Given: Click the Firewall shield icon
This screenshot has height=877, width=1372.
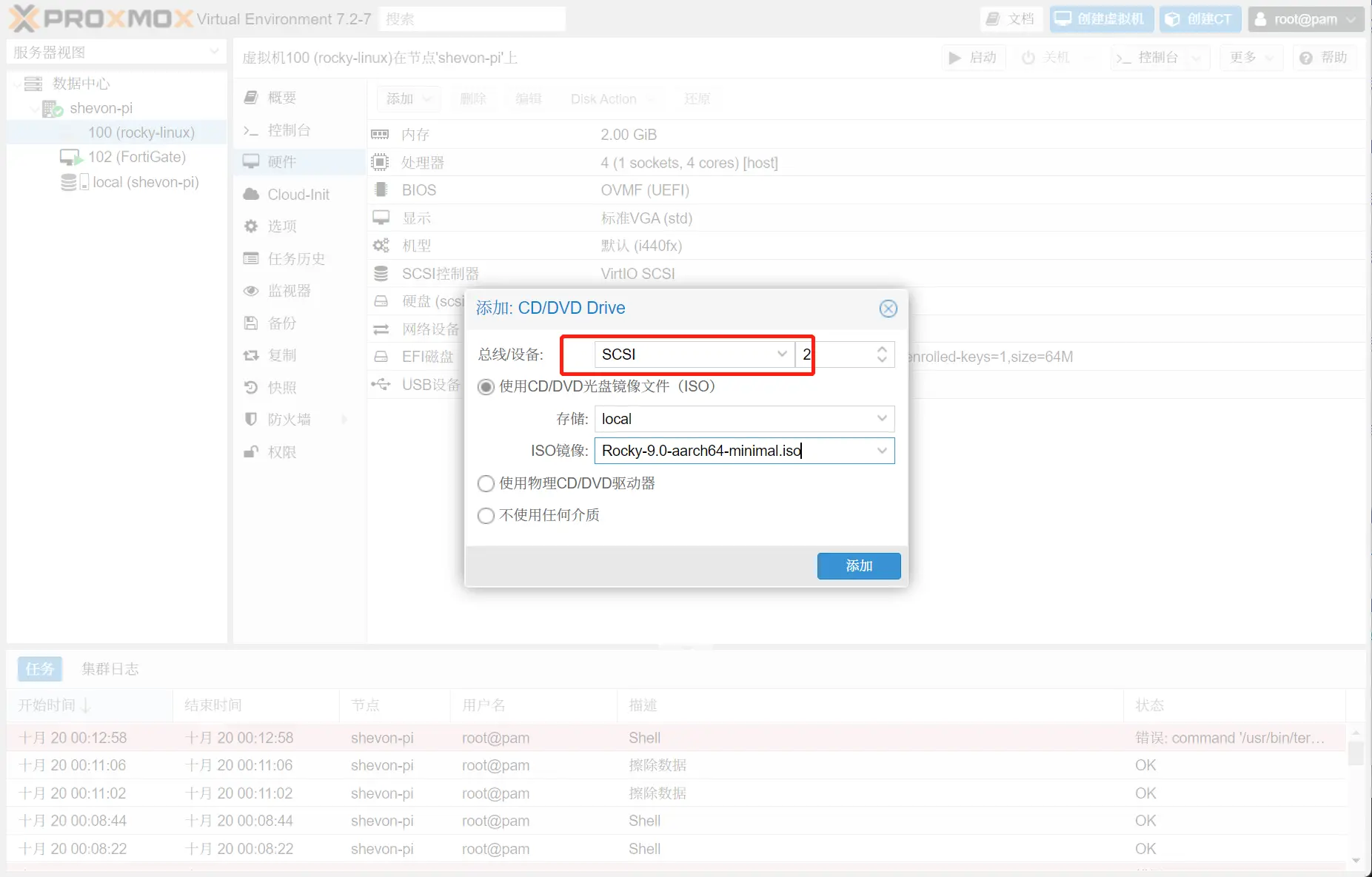Looking at the screenshot, I should coord(251,420).
